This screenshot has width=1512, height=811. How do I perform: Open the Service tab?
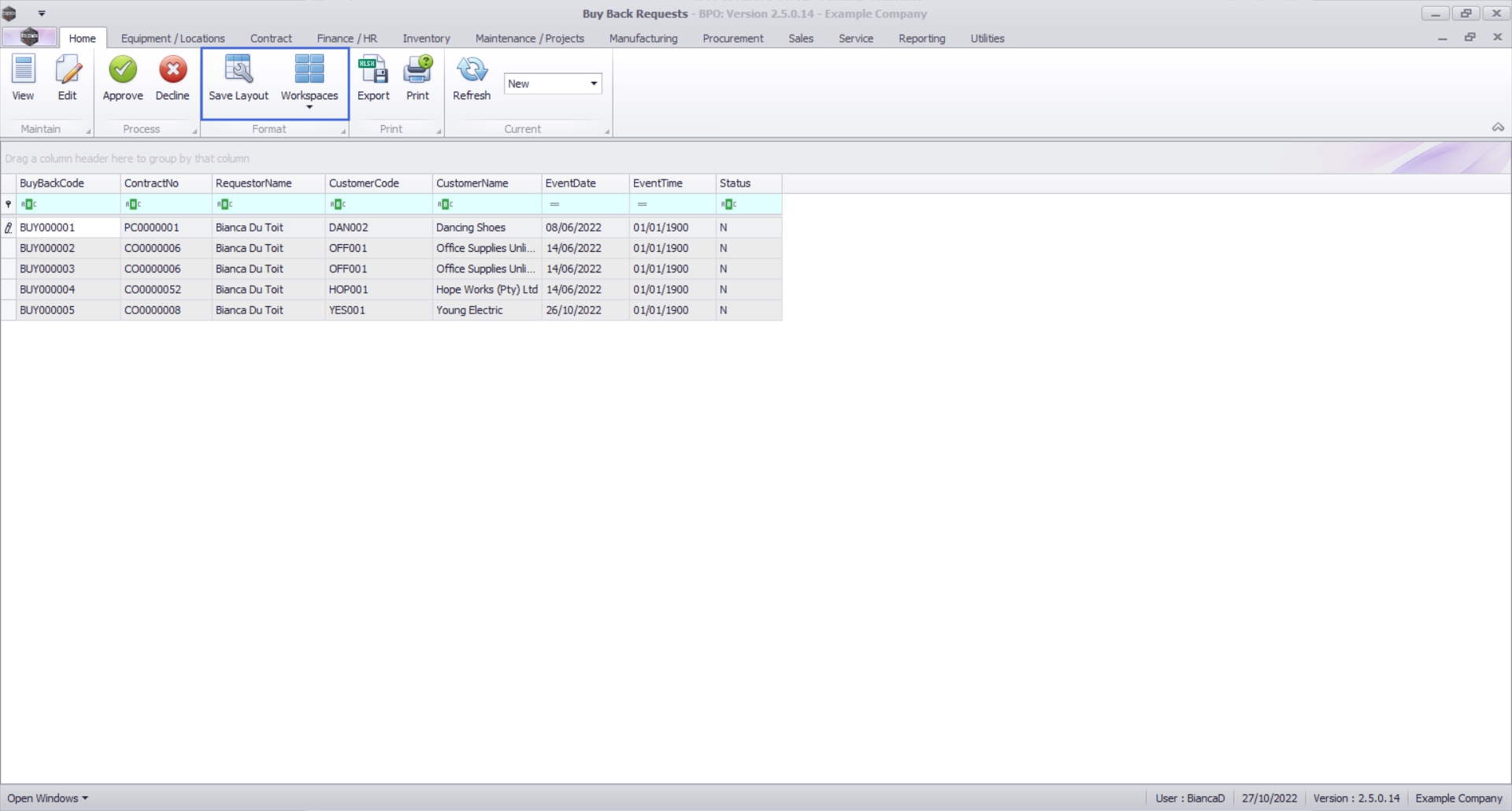tap(855, 38)
